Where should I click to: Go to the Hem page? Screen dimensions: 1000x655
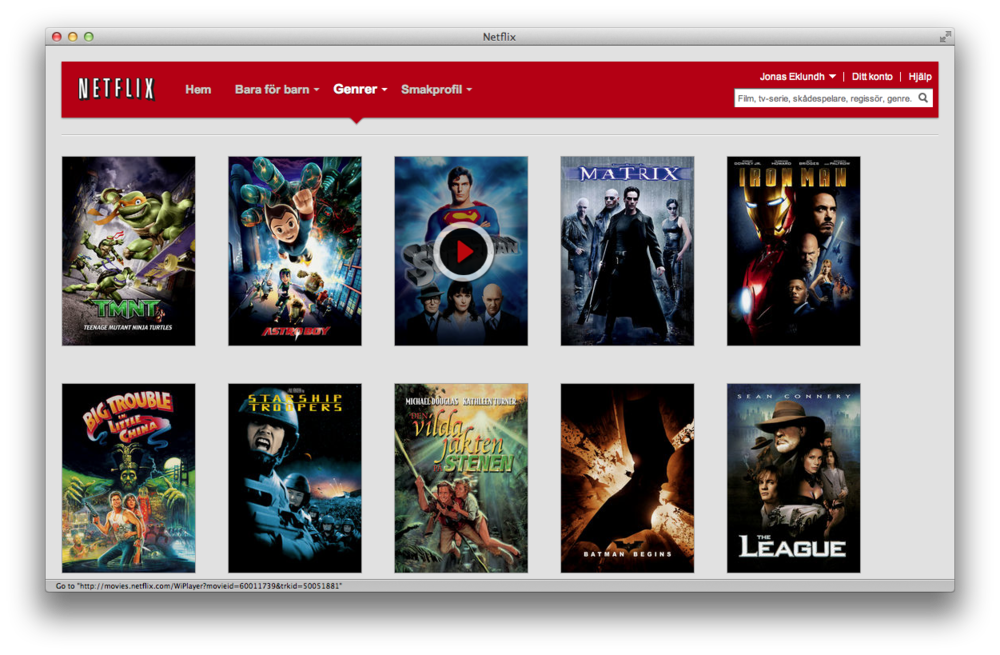tap(198, 90)
